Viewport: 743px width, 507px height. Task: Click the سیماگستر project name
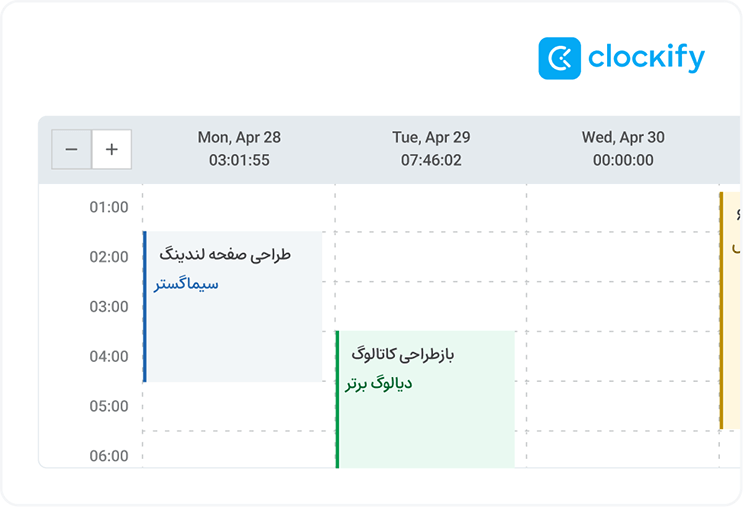click(x=186, y=284)
